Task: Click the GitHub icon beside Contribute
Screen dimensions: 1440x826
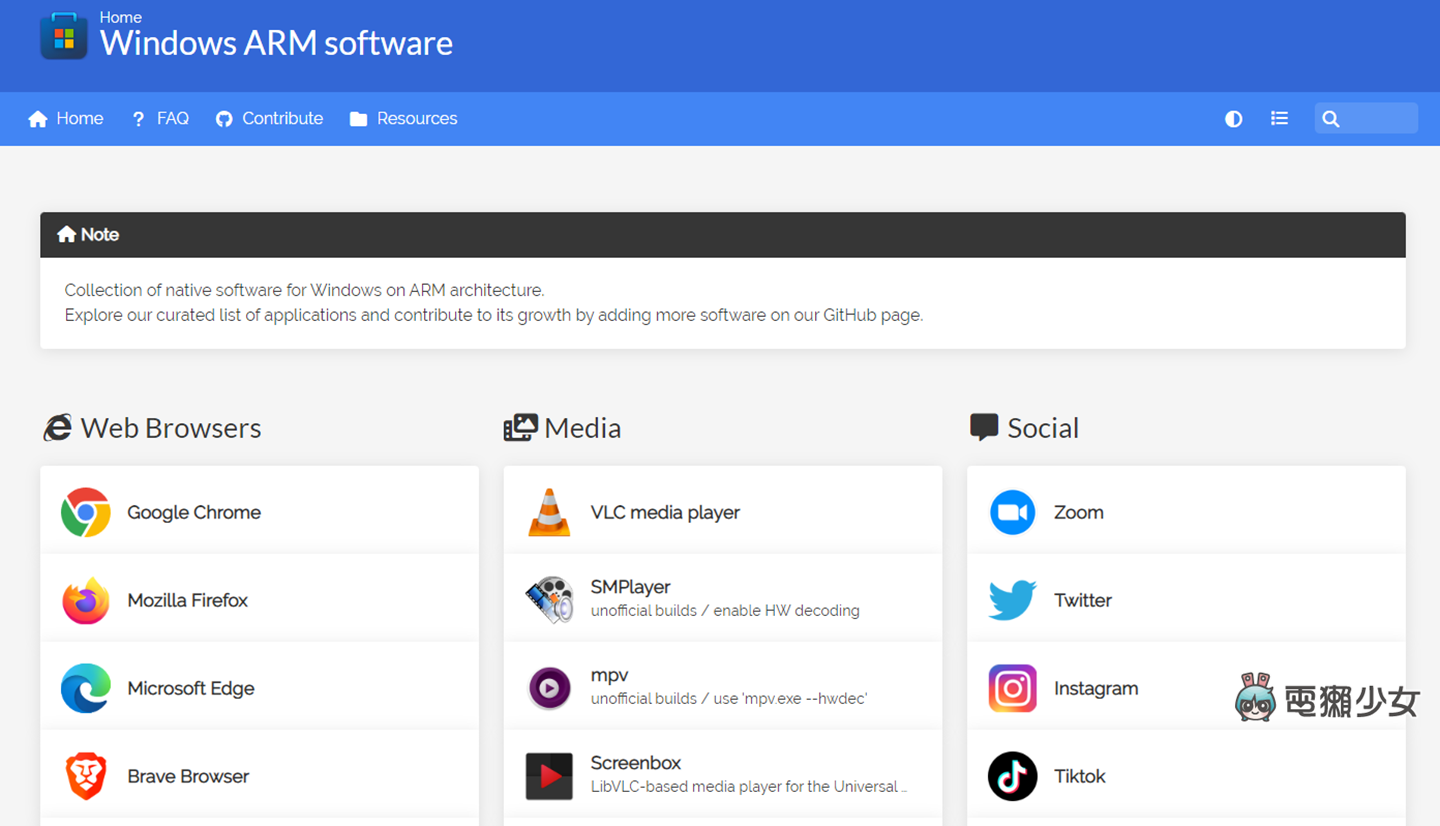Action: 224,119
